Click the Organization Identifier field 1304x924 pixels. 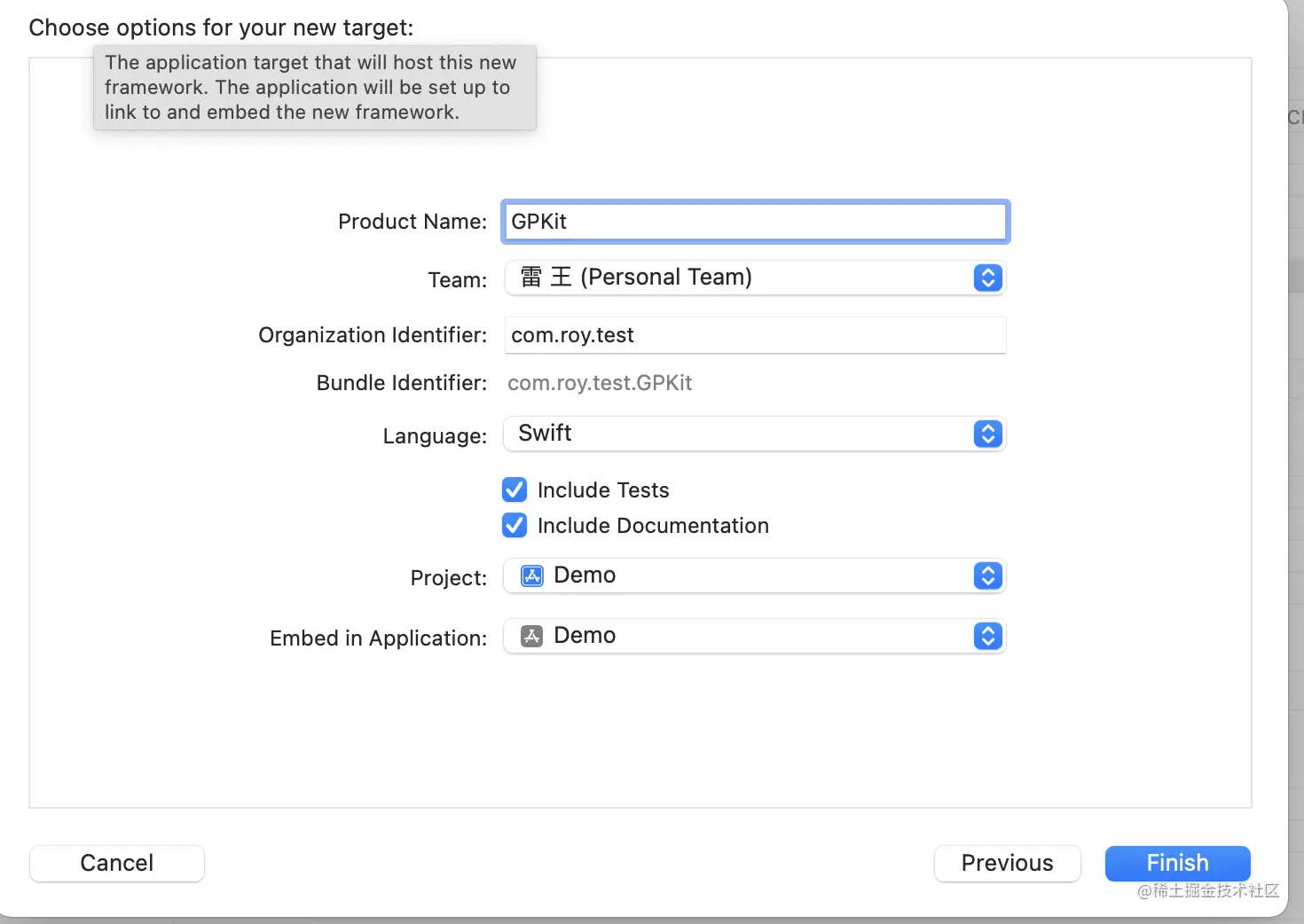(754, 335)
